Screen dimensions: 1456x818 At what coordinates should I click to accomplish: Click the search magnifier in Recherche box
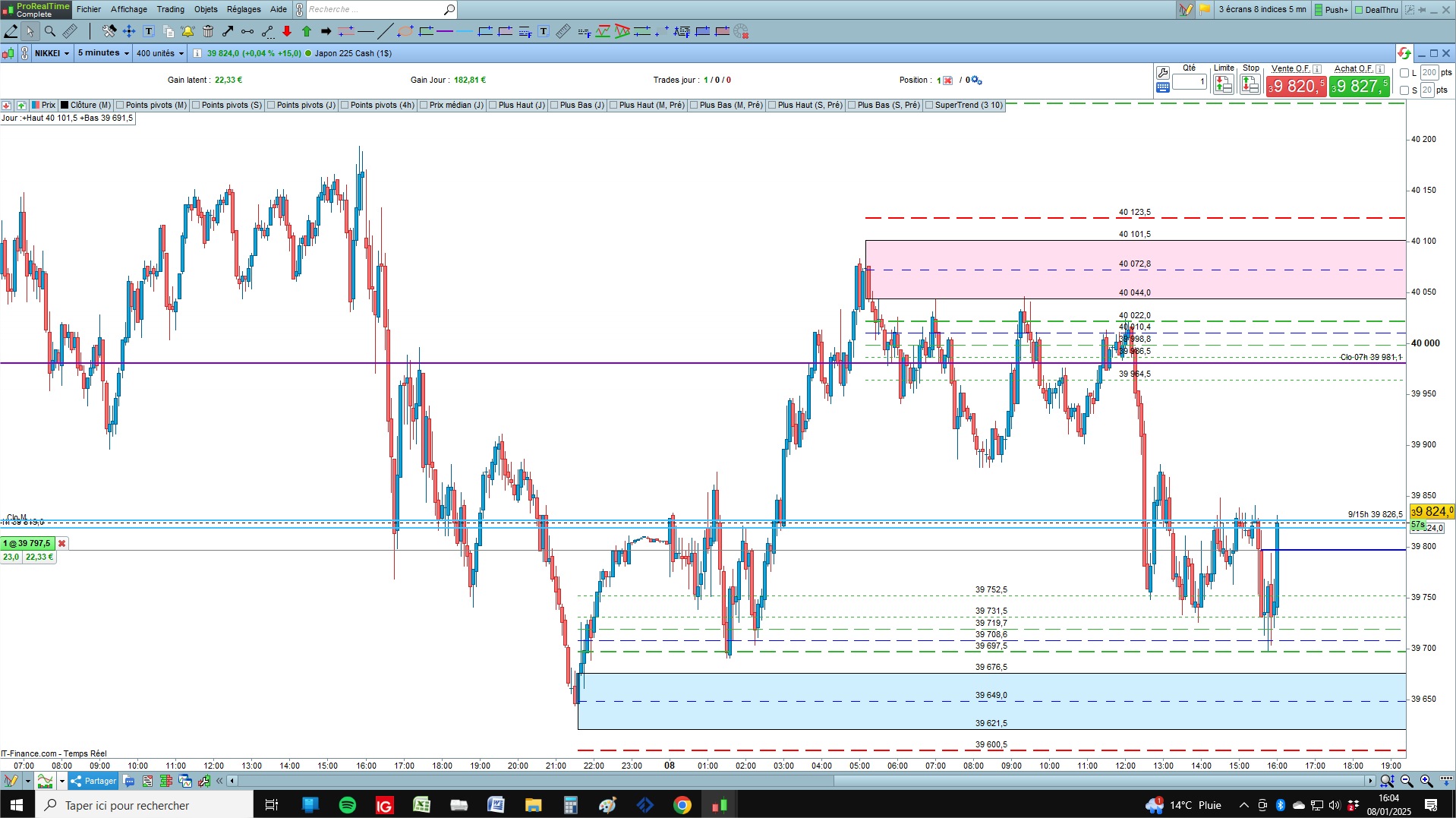coord(449,9)
